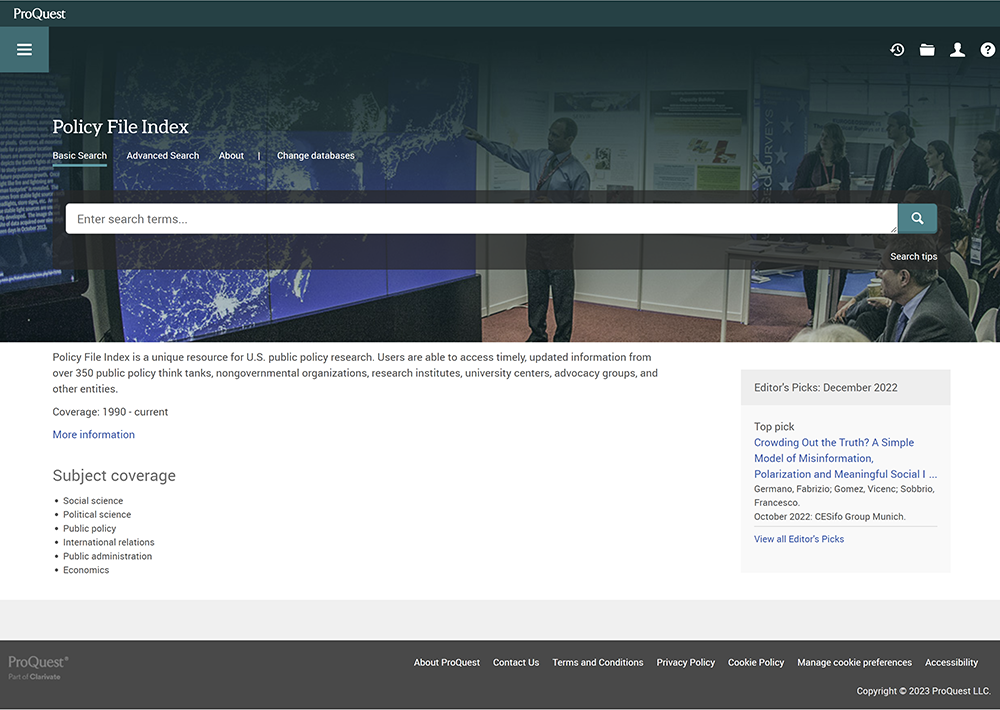1000x710 pixels.
Task: Switch to the Advanced Search tab
Action: [x=162, y=156]
